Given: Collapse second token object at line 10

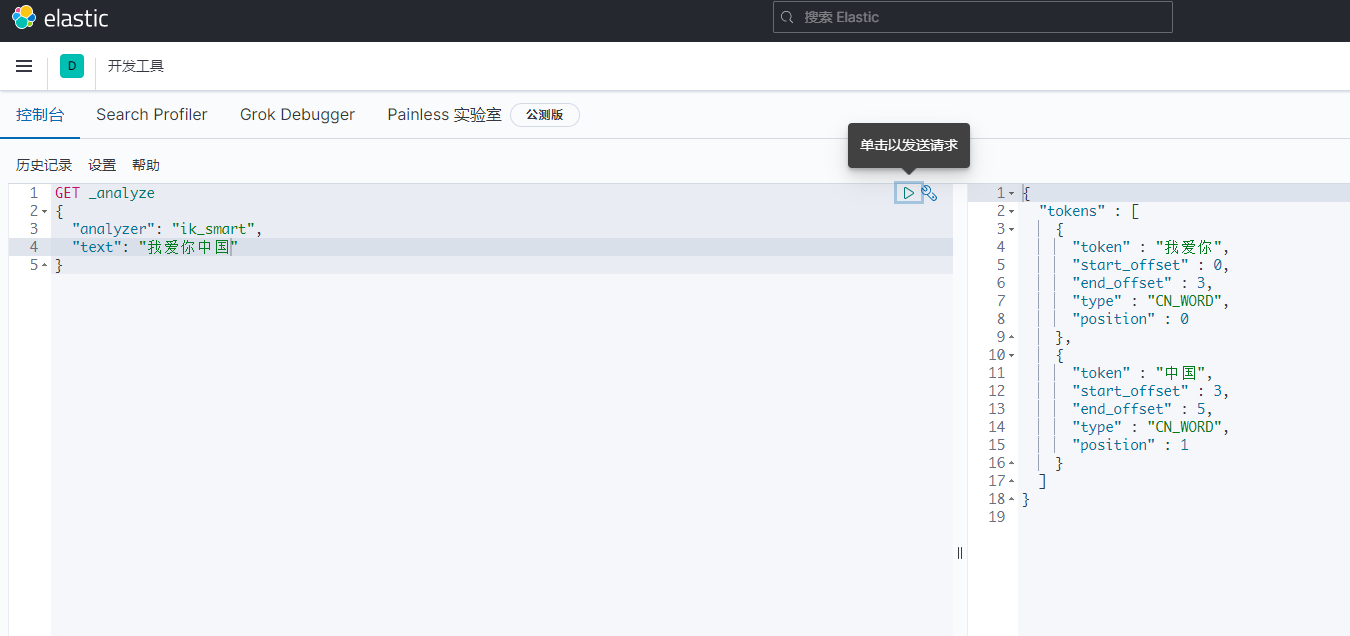Looking at the screenshot, I should (x=1011, y=355).
